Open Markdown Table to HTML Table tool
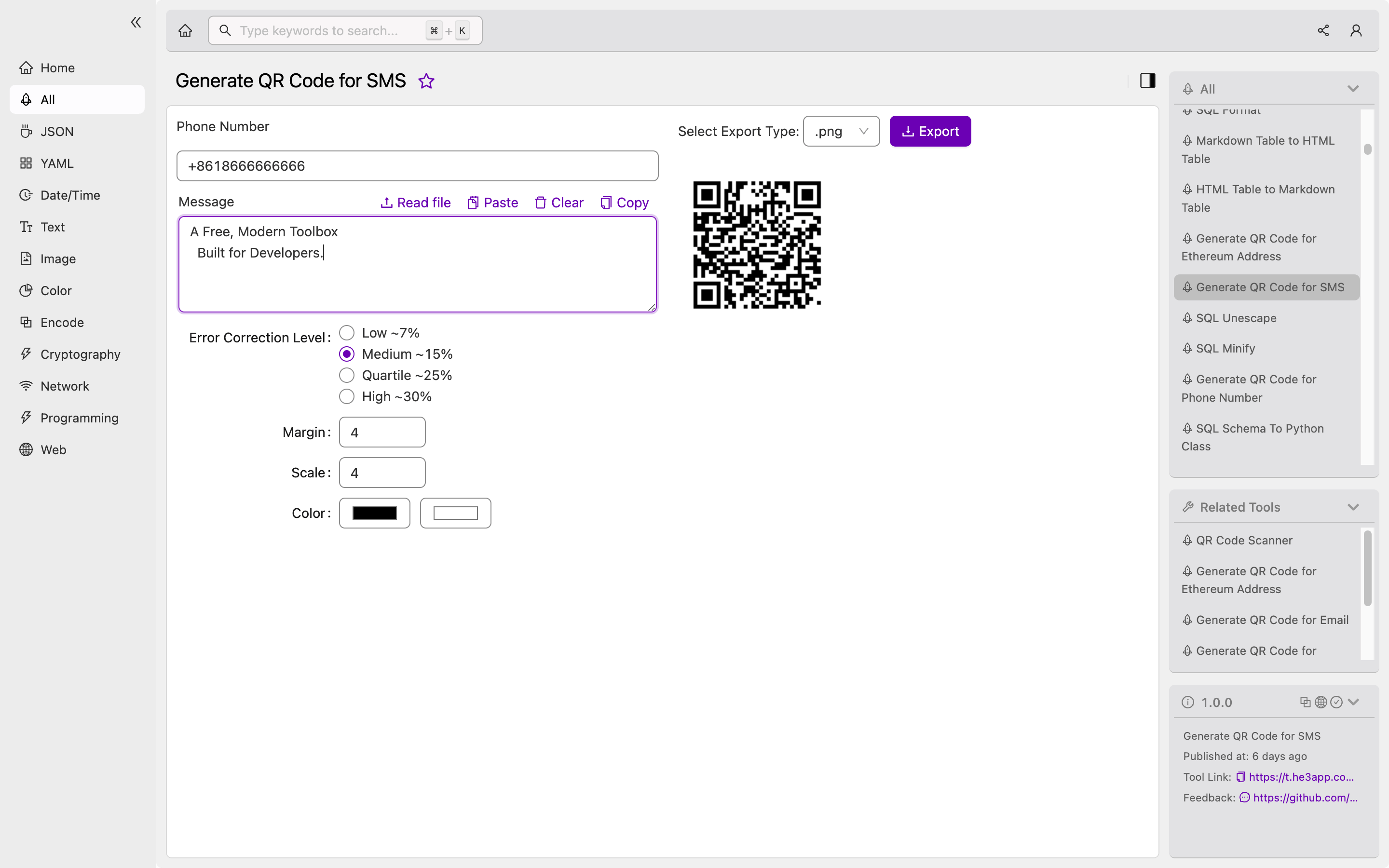The width and height of the screenshot is (1389, 868). click(x=1266, y=150)
